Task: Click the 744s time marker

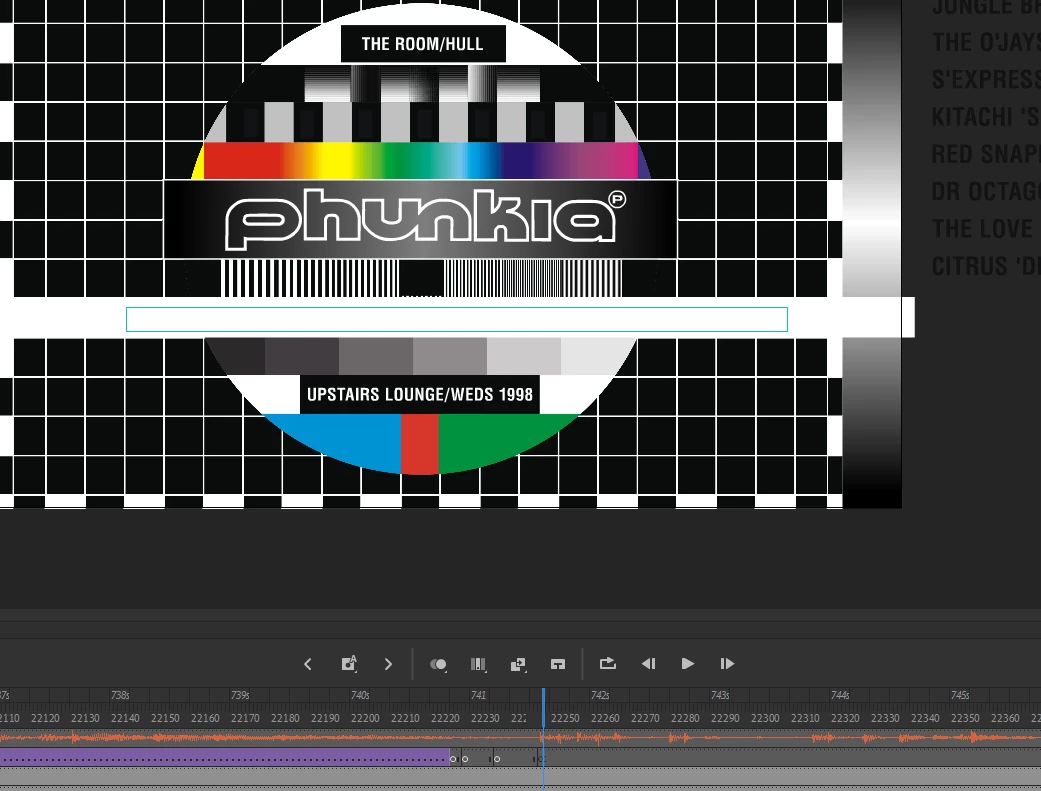Action: (840, 695)
